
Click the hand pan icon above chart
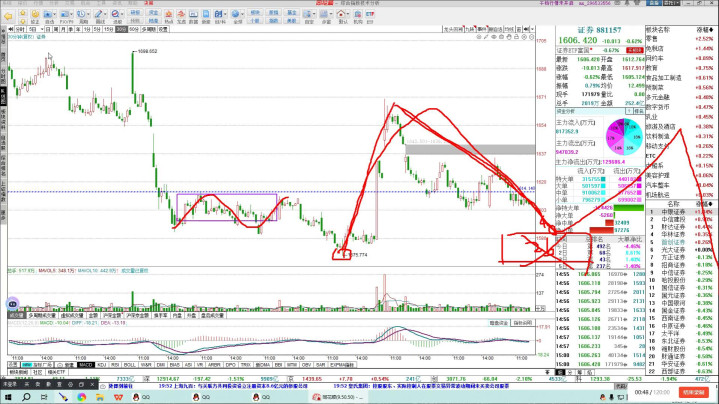(509, 37)
